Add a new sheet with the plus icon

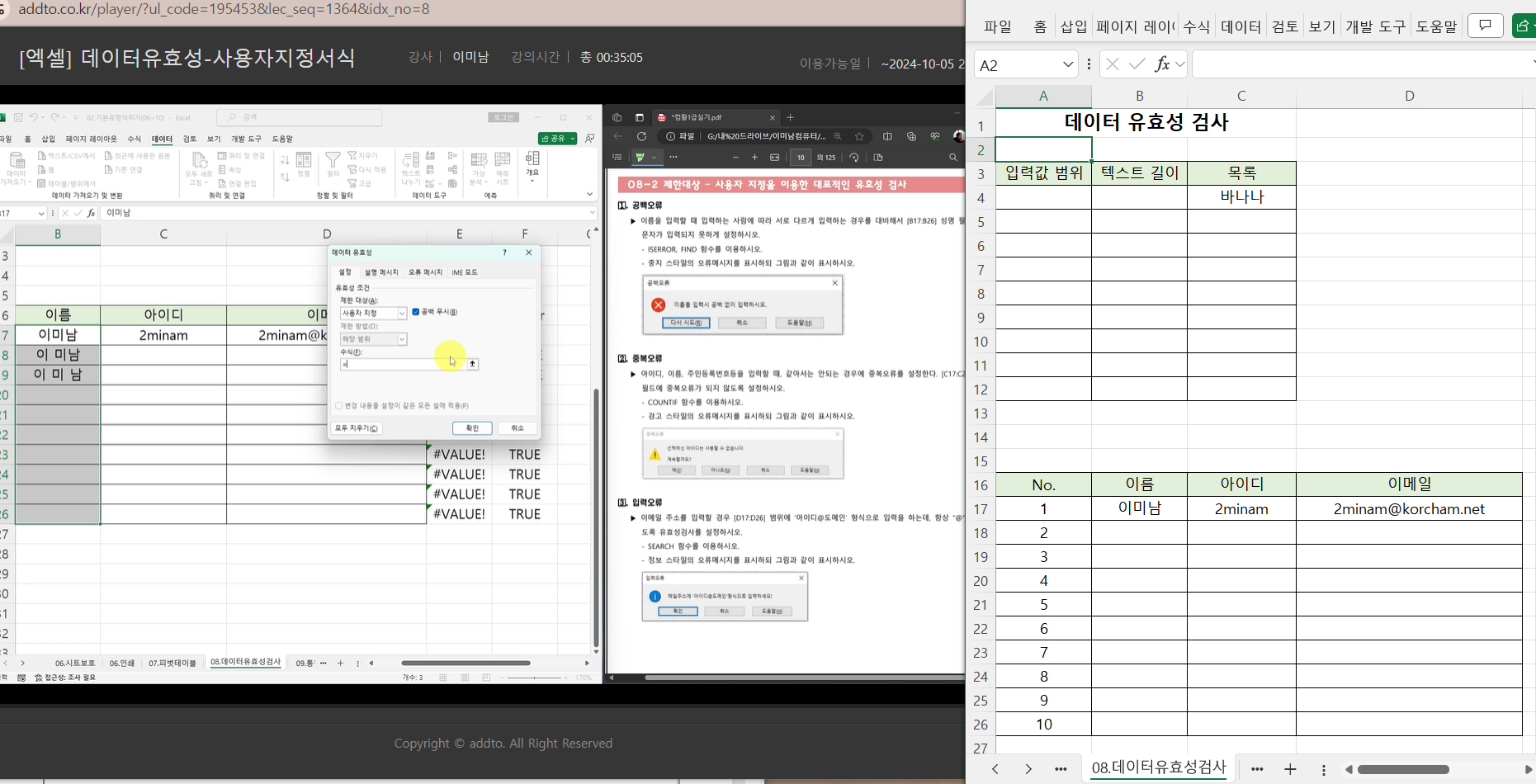tap(1290, 769)
